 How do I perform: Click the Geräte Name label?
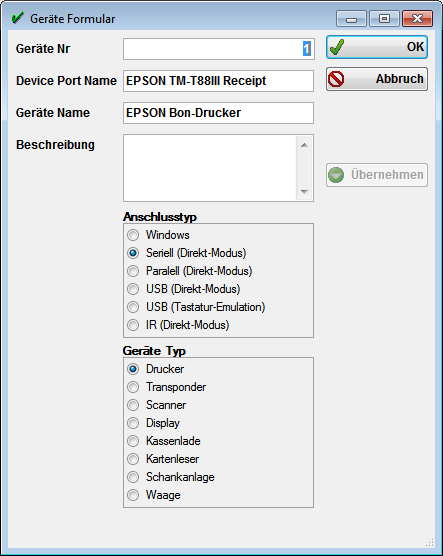[53, 112]
